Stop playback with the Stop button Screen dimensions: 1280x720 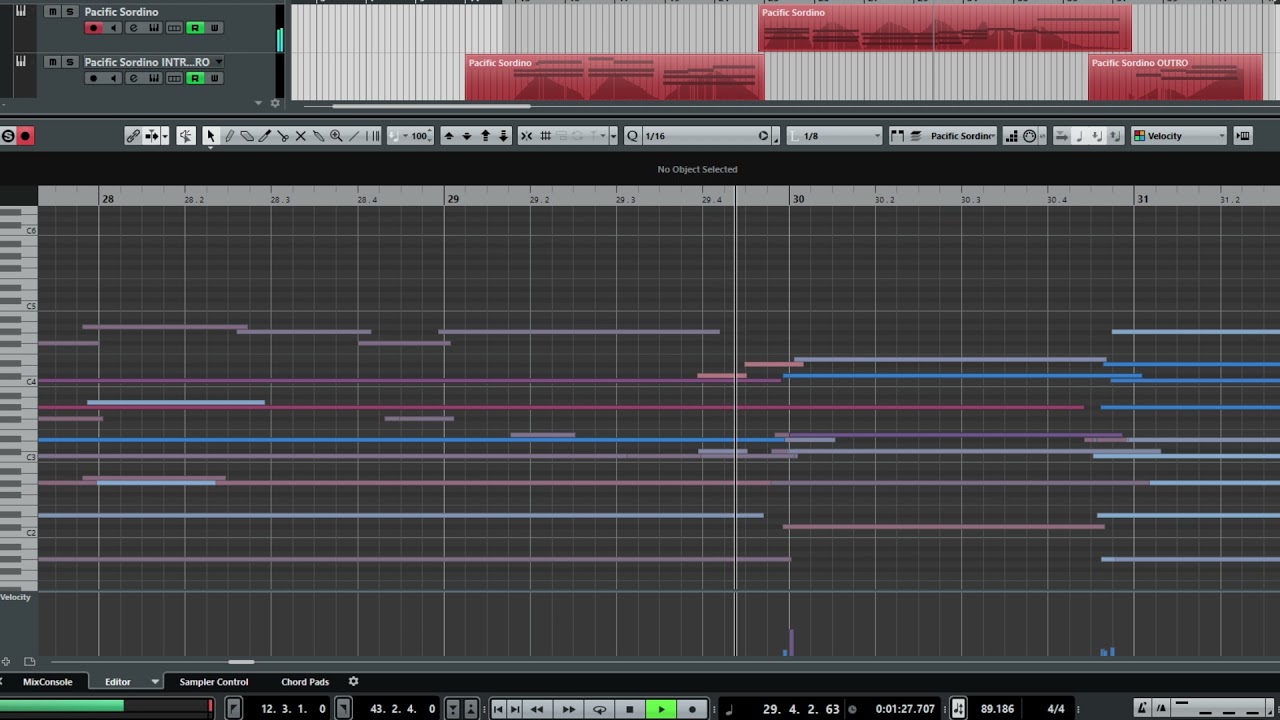click(x=630, y=709)
